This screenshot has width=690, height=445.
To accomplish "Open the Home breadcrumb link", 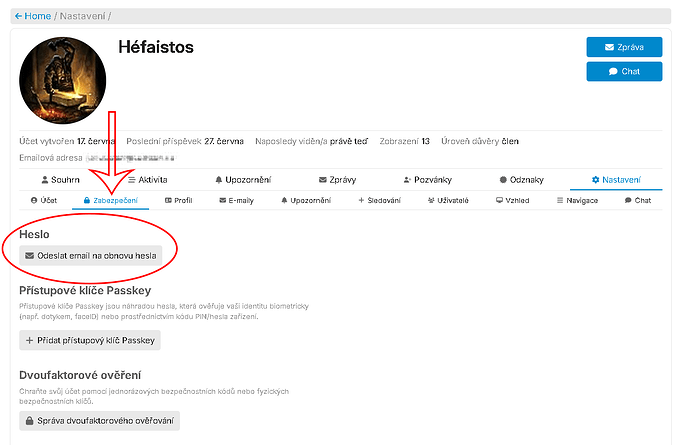I will pyautogui.click(x=32, y=16).
